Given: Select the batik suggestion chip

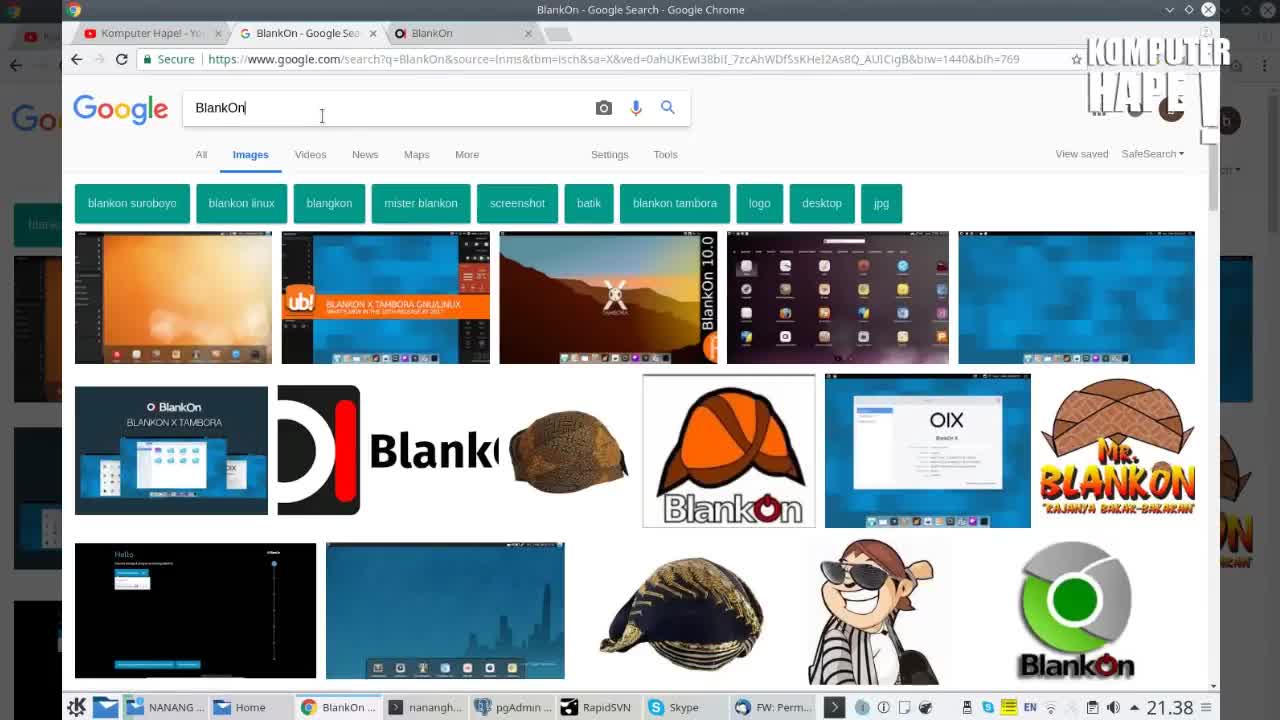Looking at the screenshot, I should [589, 203].
